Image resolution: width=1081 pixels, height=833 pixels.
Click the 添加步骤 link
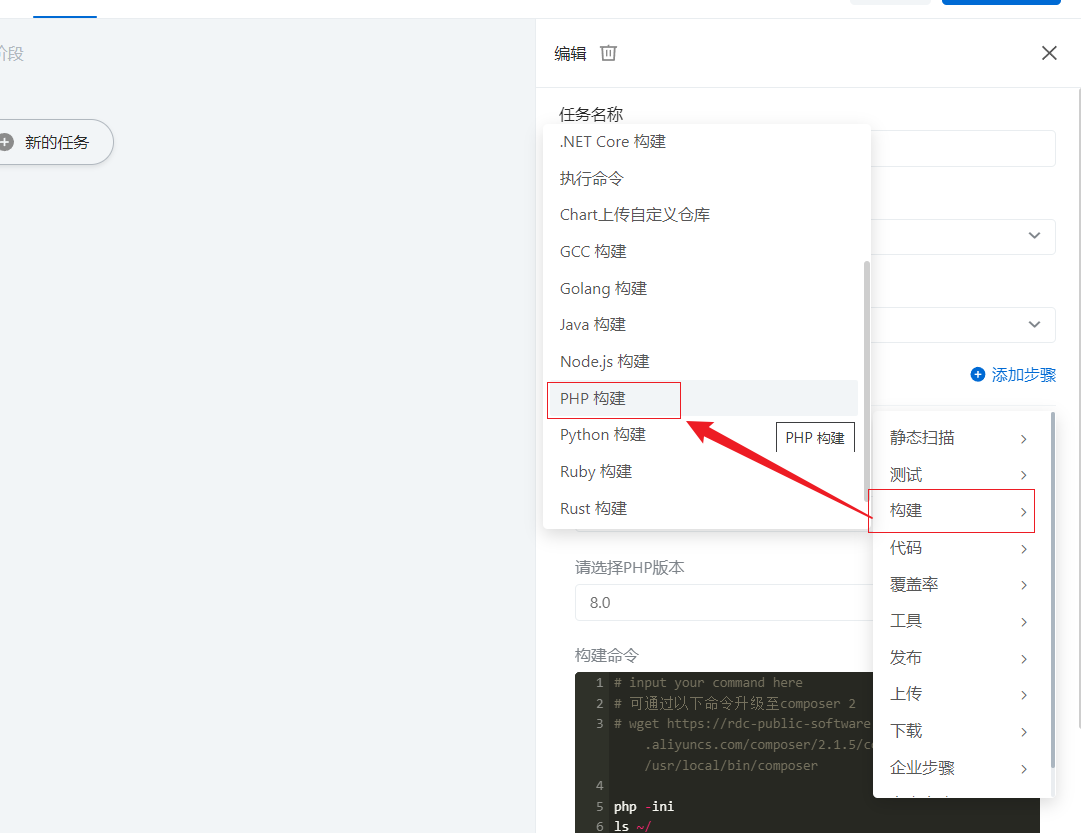click(x=1023, y=374)
